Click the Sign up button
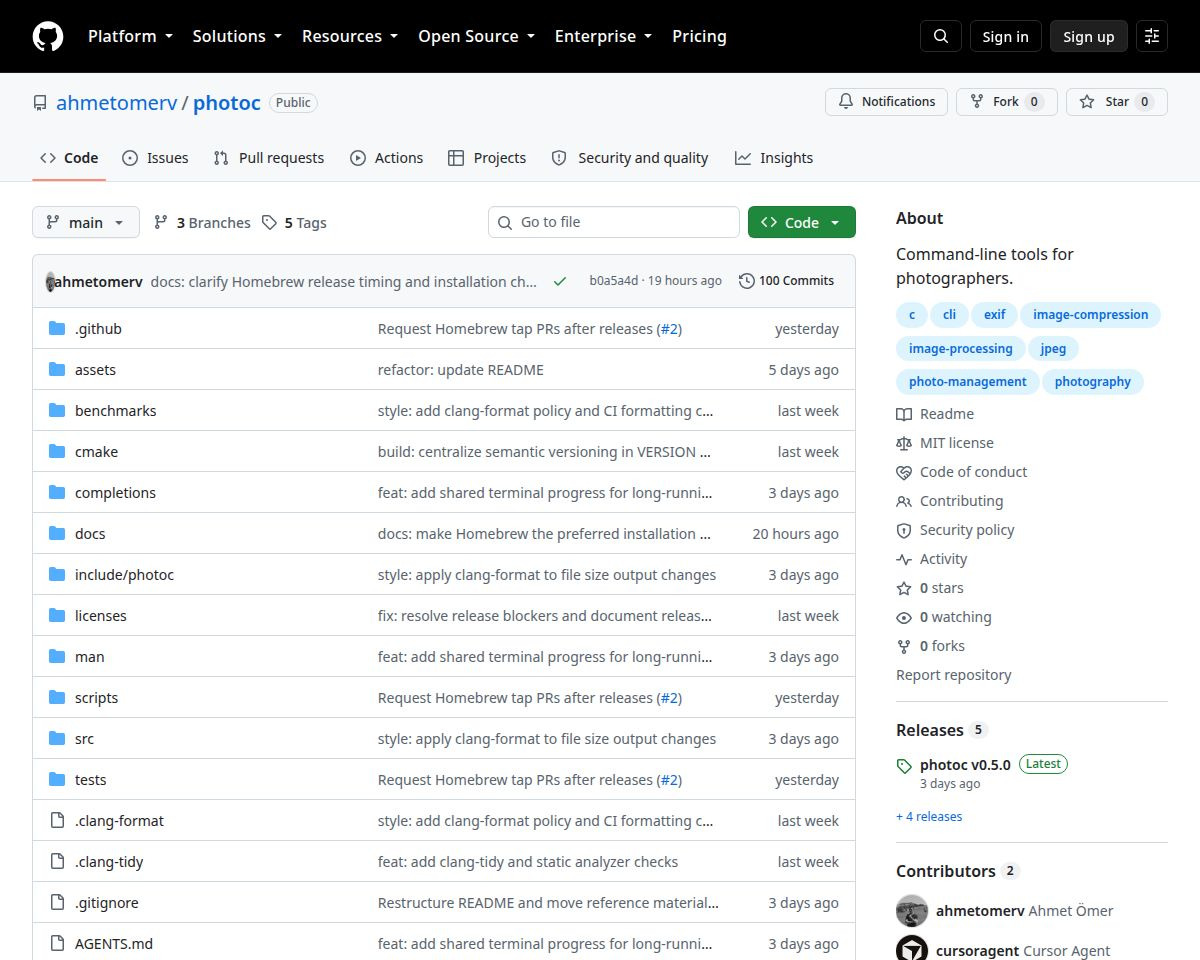1200x960 pixels. pyautogui.click(x=1088, y=36)
